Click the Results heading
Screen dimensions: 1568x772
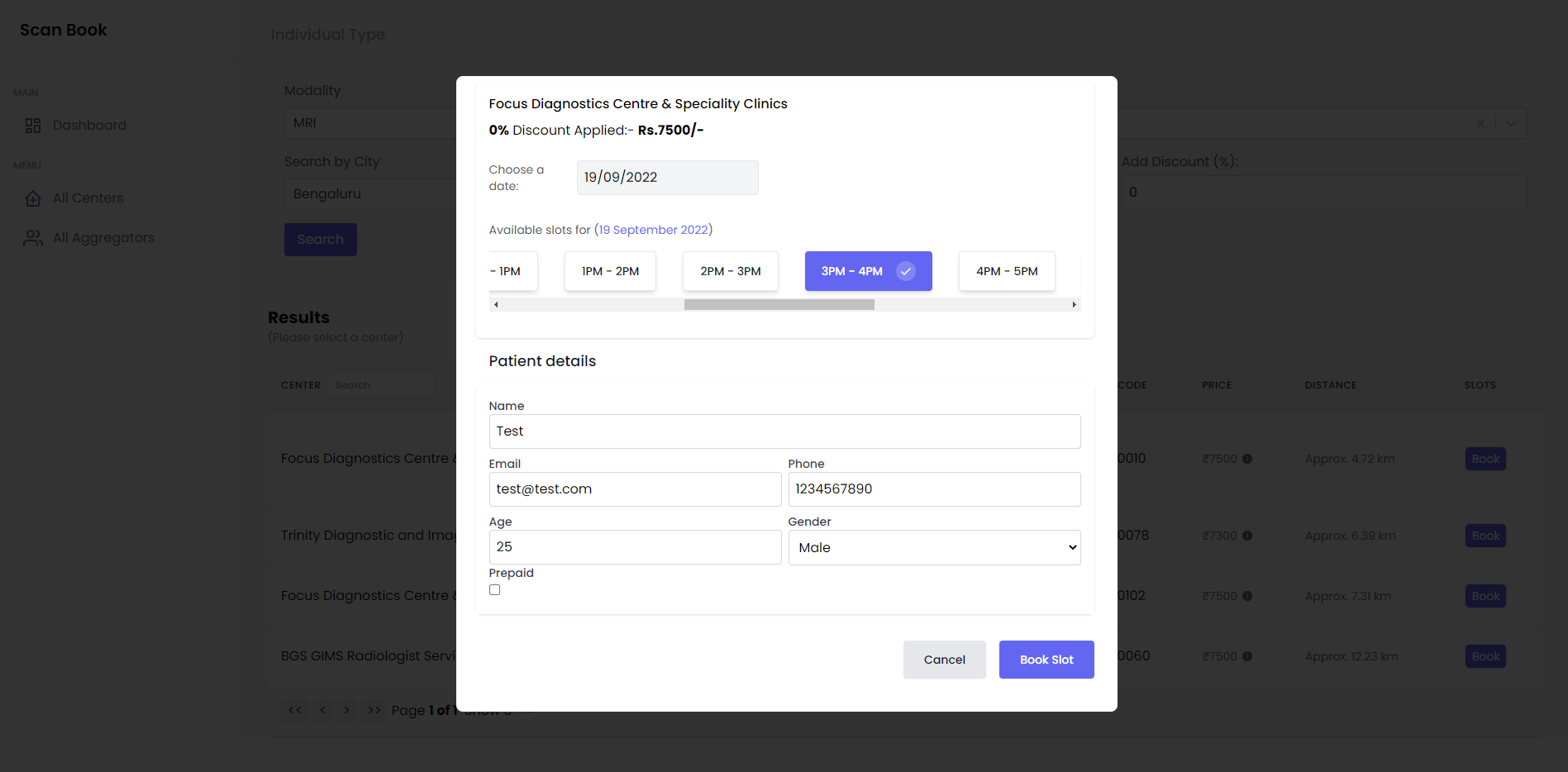tap(298, 317)
